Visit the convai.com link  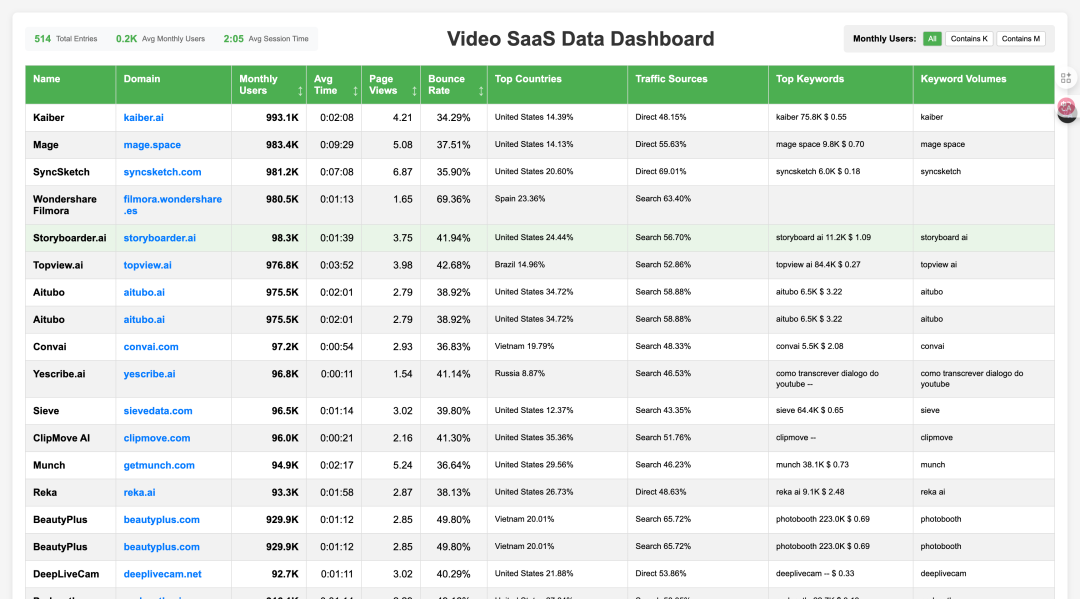pos(151,347)
